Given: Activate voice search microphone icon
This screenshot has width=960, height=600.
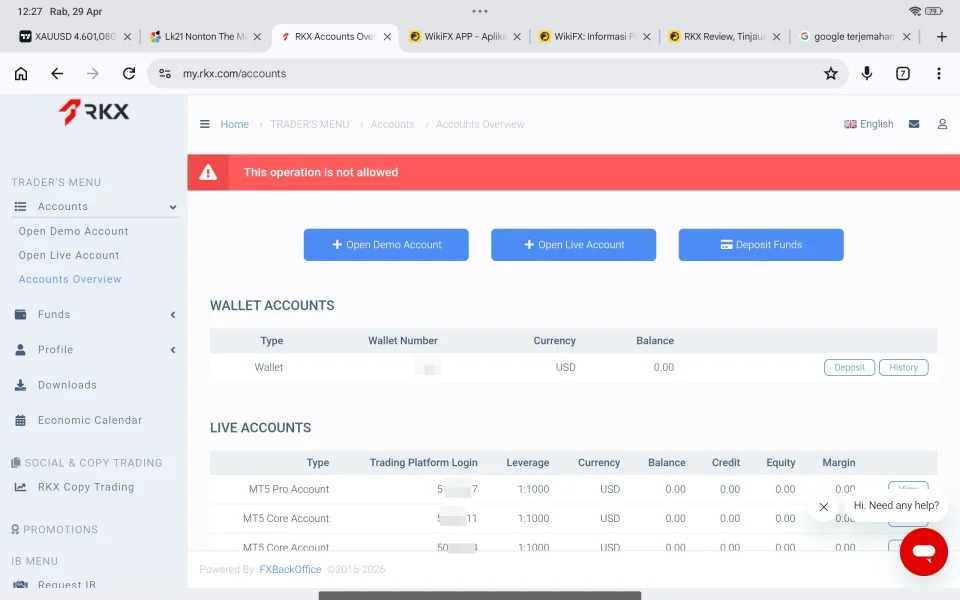Looking at the screenshot, I should click(x=867, y=73).
